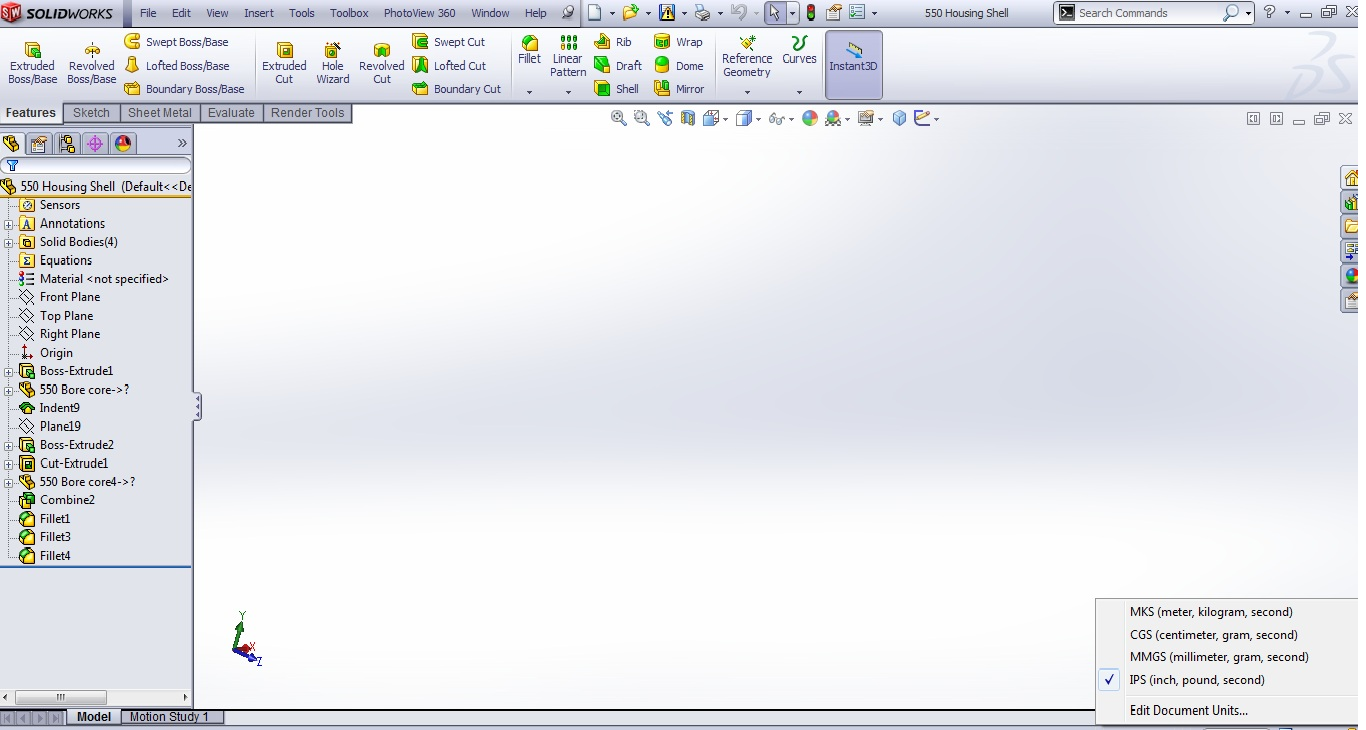This screenshot has height=730, width=1366.
Task: Select the Rib feature tool
Action: click(613, 42)
